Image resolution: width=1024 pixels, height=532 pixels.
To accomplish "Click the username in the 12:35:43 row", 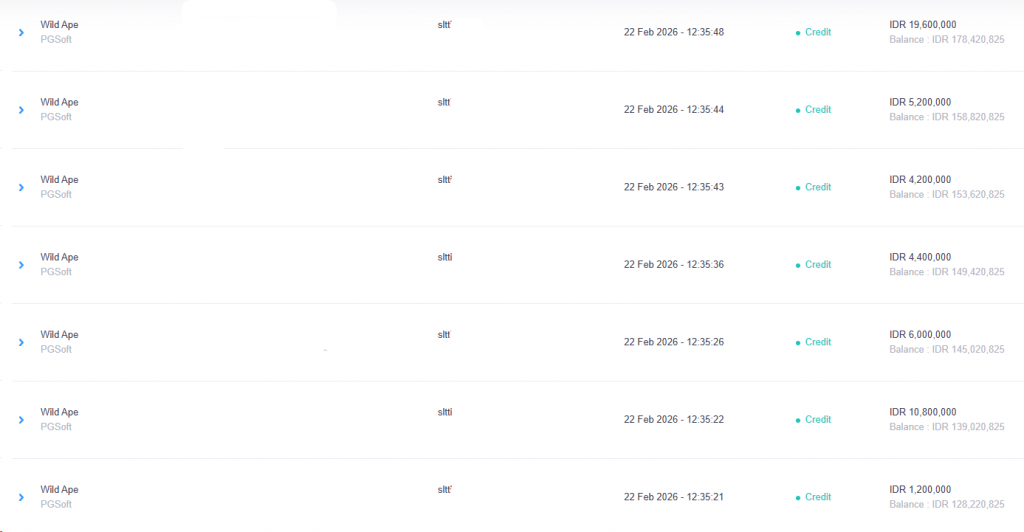I will tap(445, 180).
